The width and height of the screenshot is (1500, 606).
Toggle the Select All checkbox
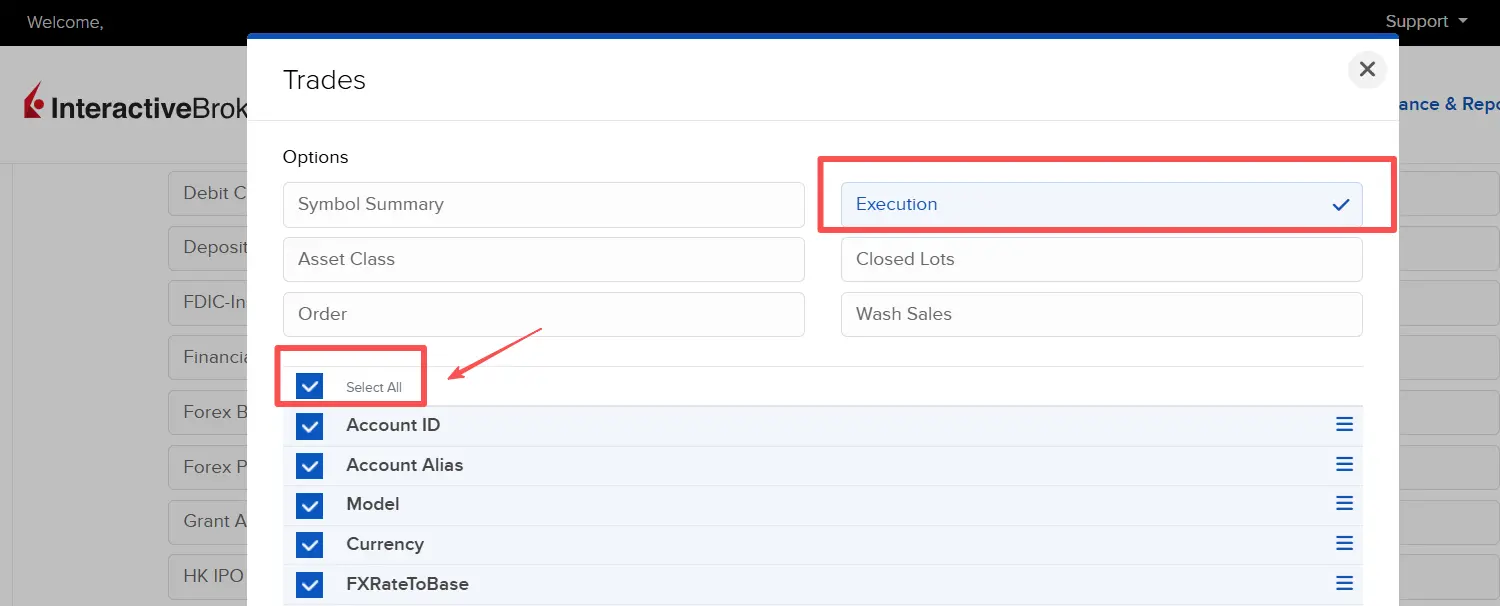click(310, 386)
